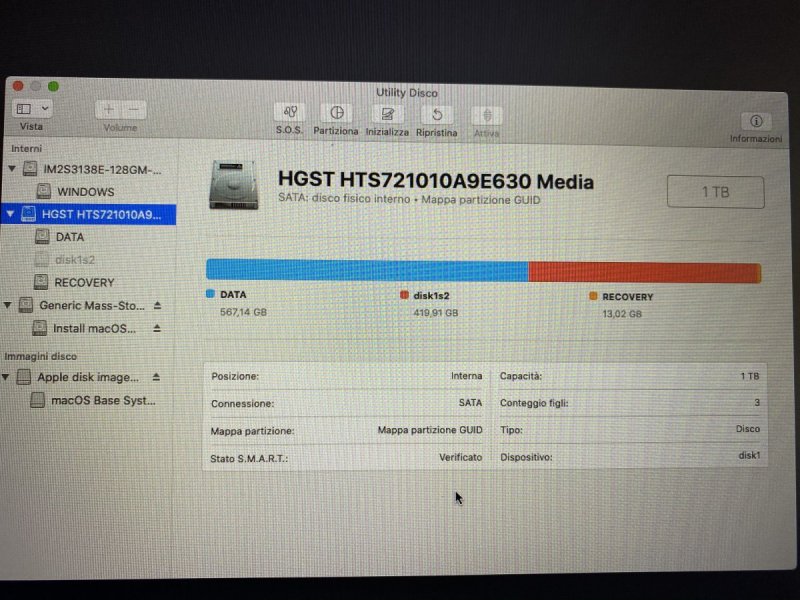This screenshot has height=600, width=800.
Task: Select the disk1s2 volume in sidebar
Action: [x=74, y=260]
